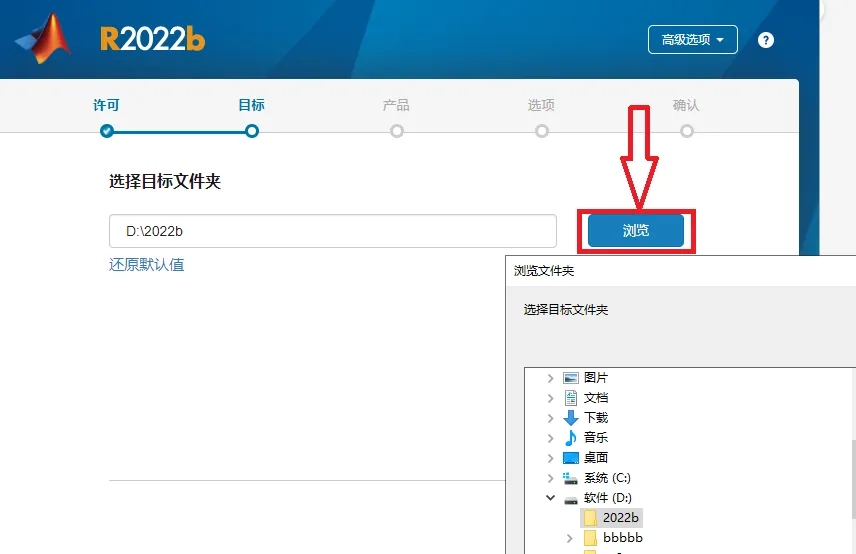Open the 高级选项 dropdown
856x554 pixels.
point(693,39)
